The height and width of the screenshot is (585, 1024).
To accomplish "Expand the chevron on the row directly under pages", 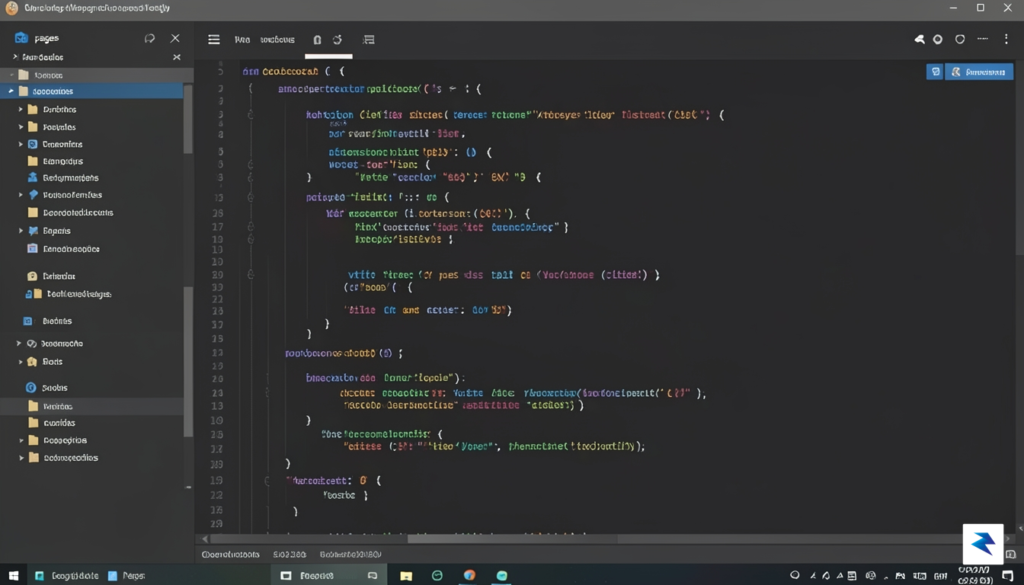I will (15, 57).
